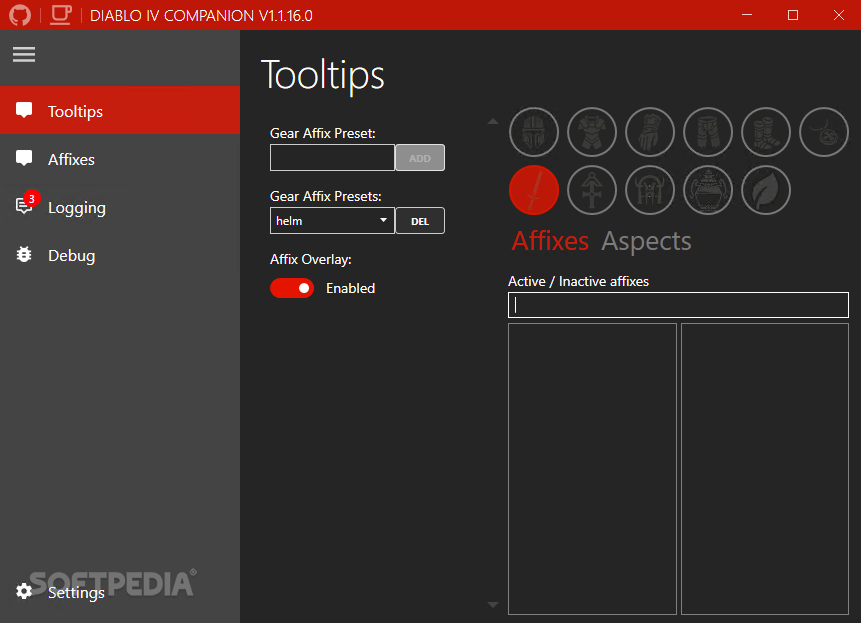Select the amulet gear icon
861x623 pixels.
pos(824,132)
